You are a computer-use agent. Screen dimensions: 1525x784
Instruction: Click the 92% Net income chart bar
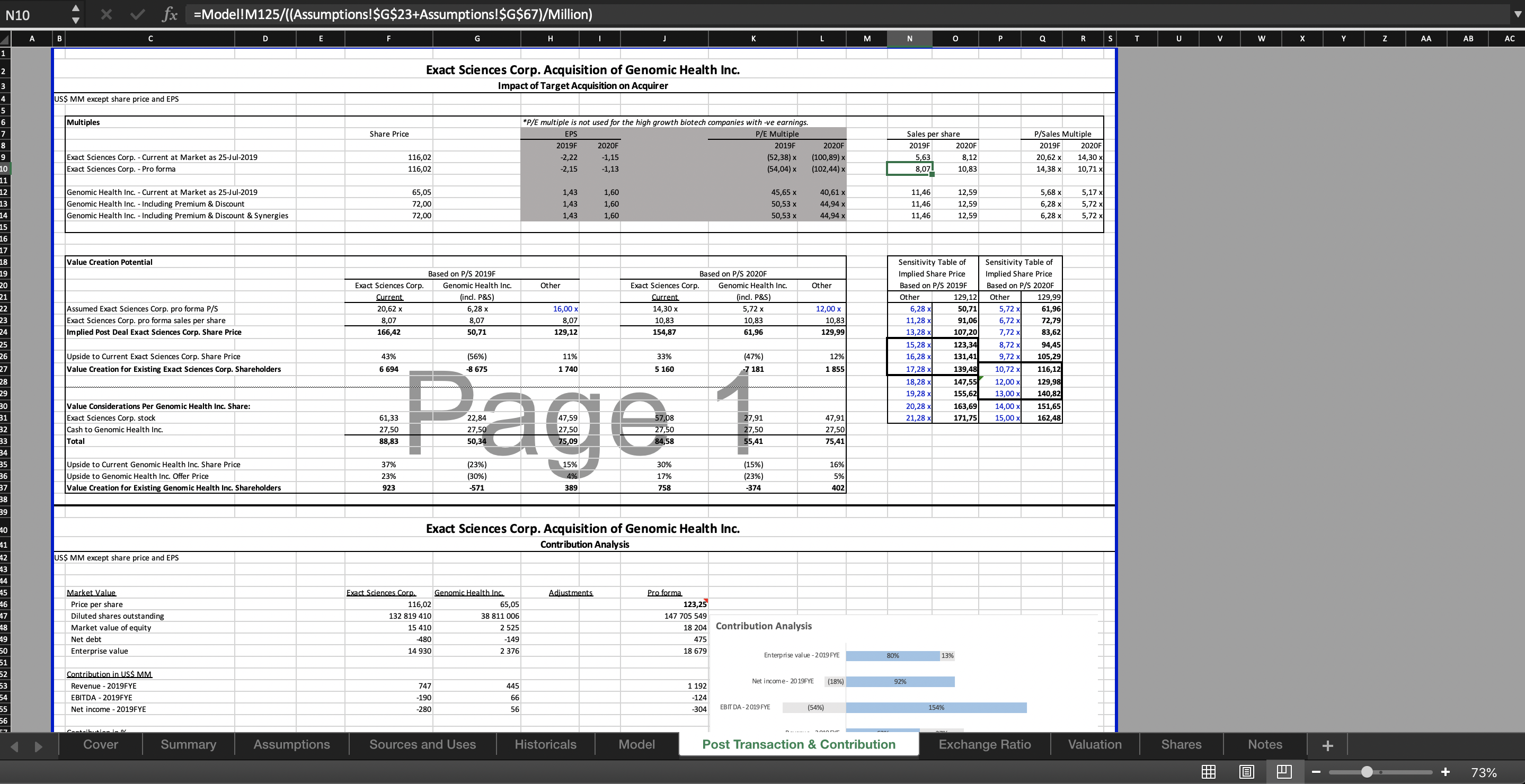point(900,682)
